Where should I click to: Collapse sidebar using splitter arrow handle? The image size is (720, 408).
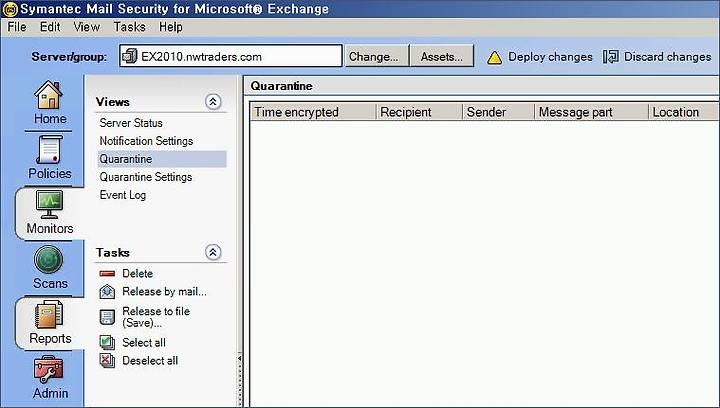point(239,358)
